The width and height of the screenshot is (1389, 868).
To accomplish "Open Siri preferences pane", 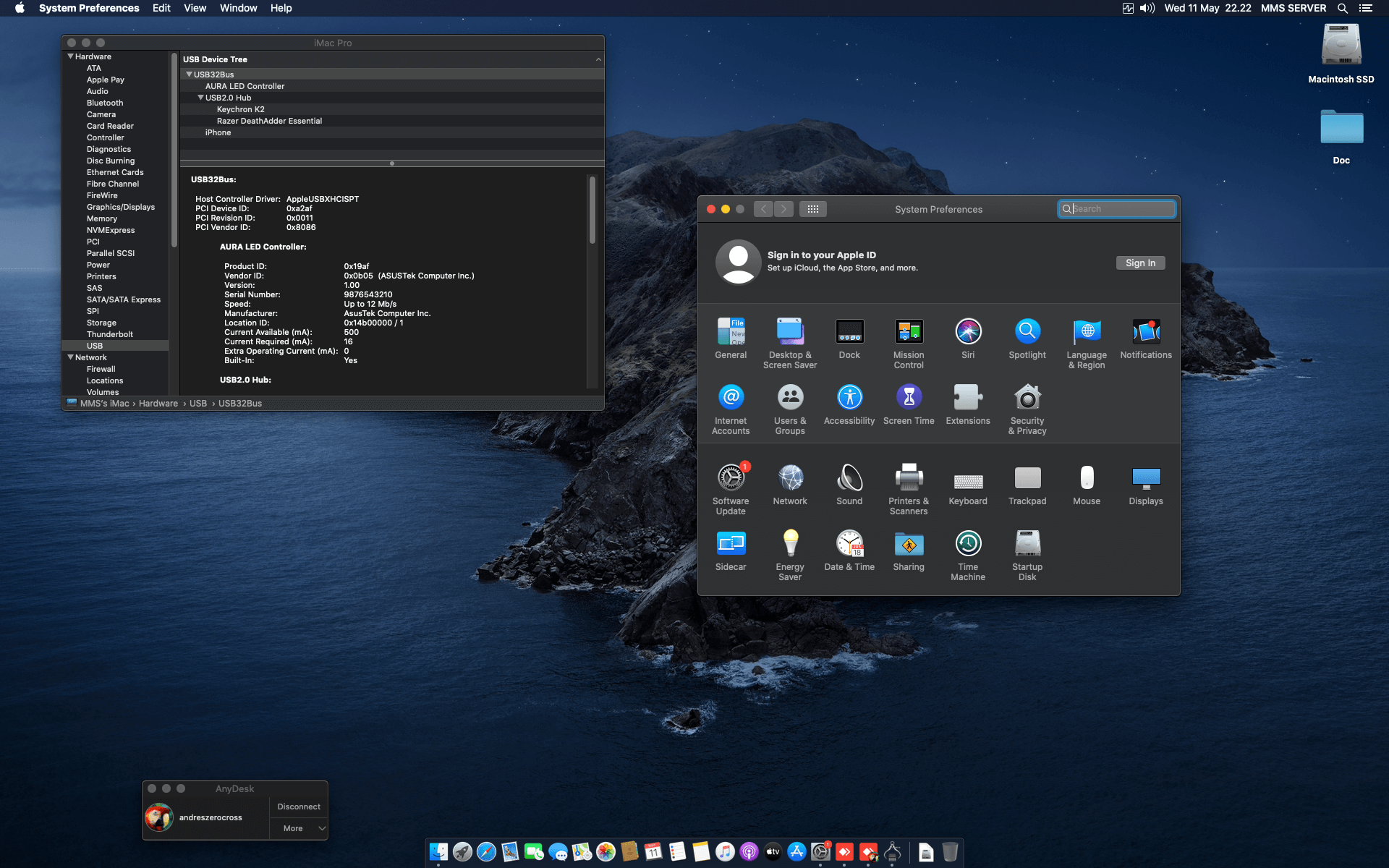I will (x=967, y=331).
